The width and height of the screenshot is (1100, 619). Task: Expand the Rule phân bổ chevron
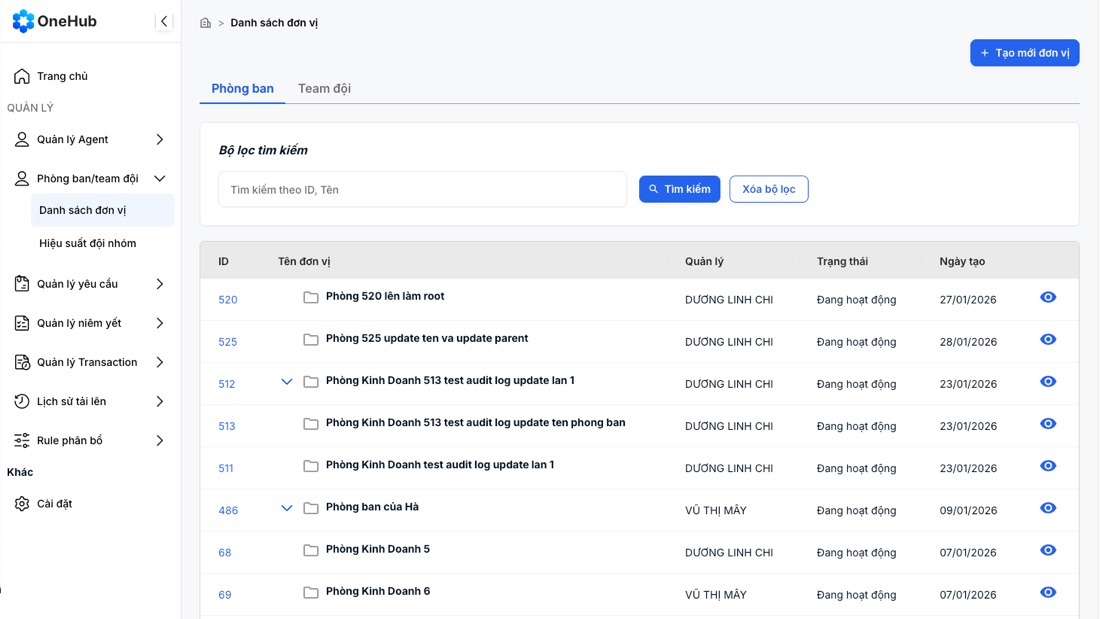[x=160, y=441]
